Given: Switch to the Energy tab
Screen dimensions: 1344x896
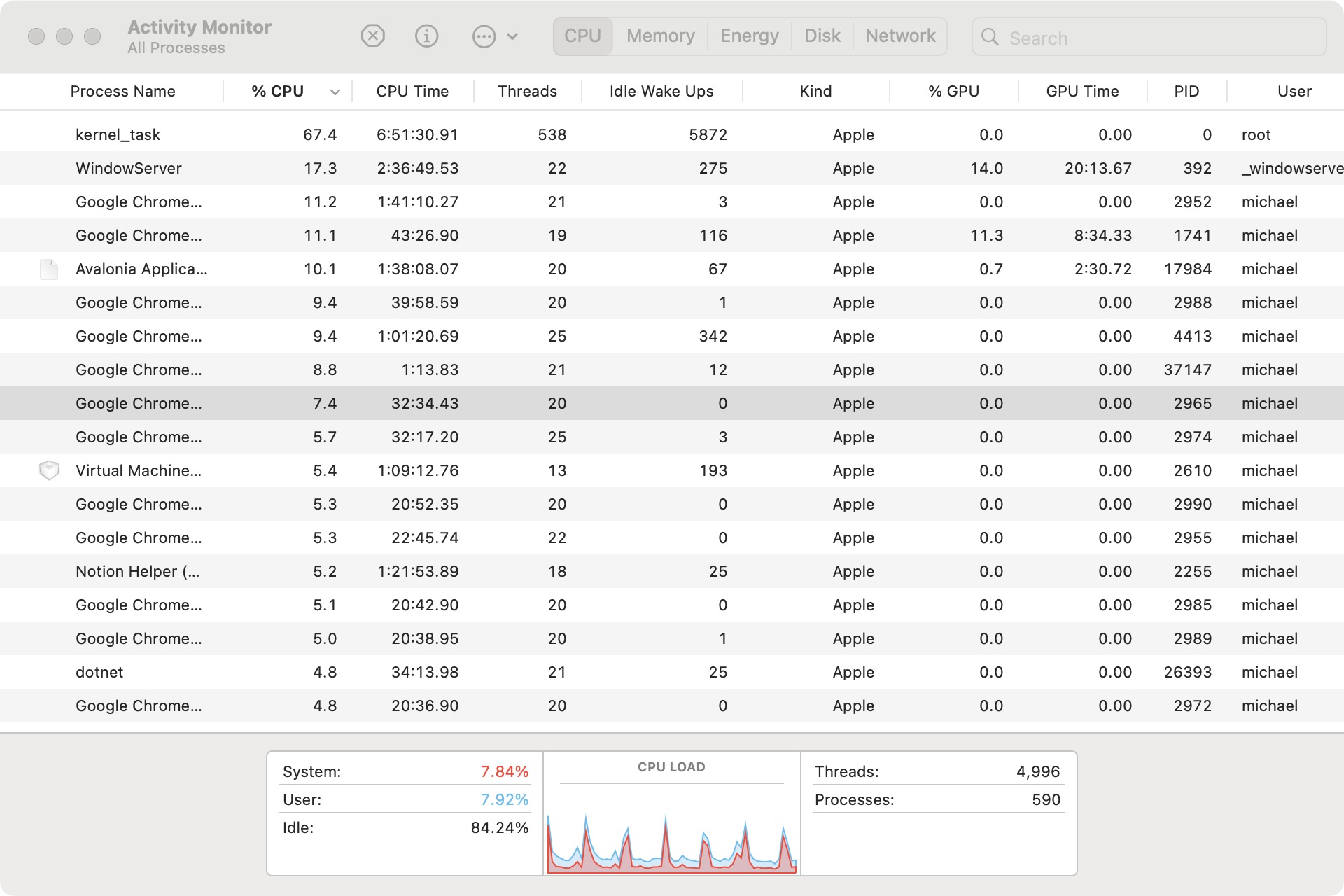Looking at the screenshot, I should pos(749,36).
